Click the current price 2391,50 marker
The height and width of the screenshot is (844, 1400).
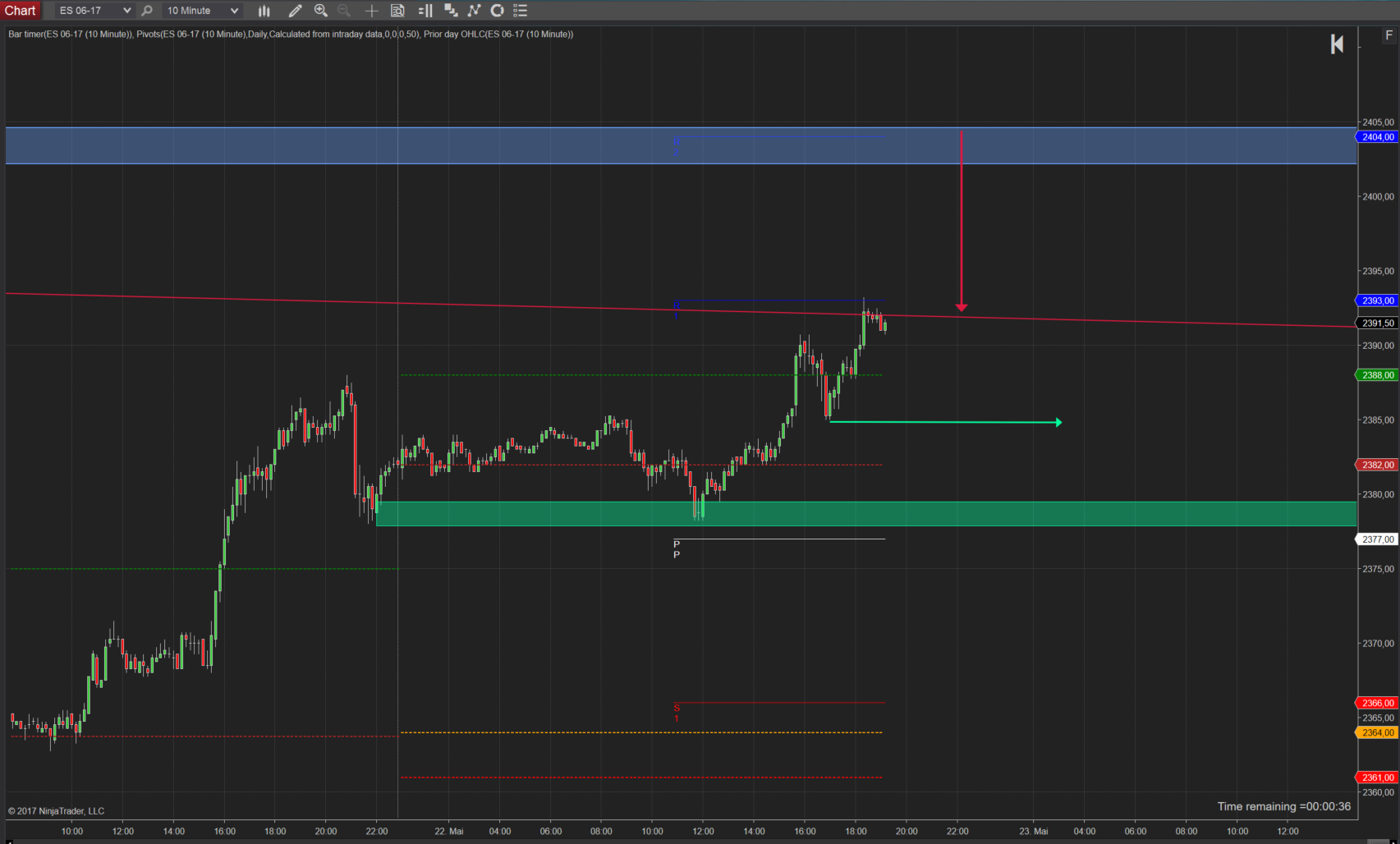tap(1376, 323)
